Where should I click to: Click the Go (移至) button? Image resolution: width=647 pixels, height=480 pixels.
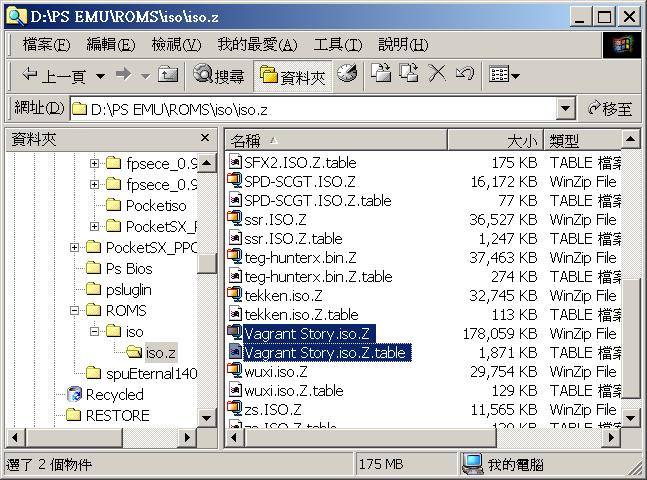tap(609, 109)
